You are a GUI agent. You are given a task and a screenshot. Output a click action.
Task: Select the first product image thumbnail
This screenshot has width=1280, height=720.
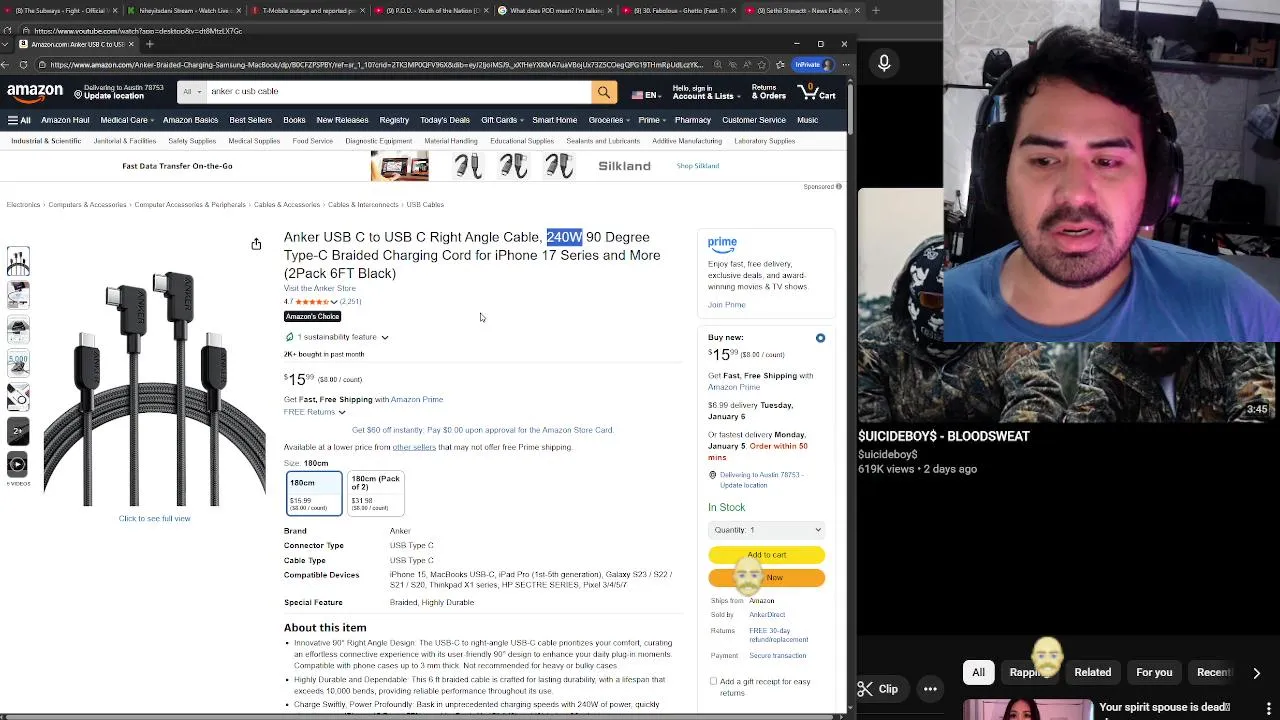[x=18, y=262]
